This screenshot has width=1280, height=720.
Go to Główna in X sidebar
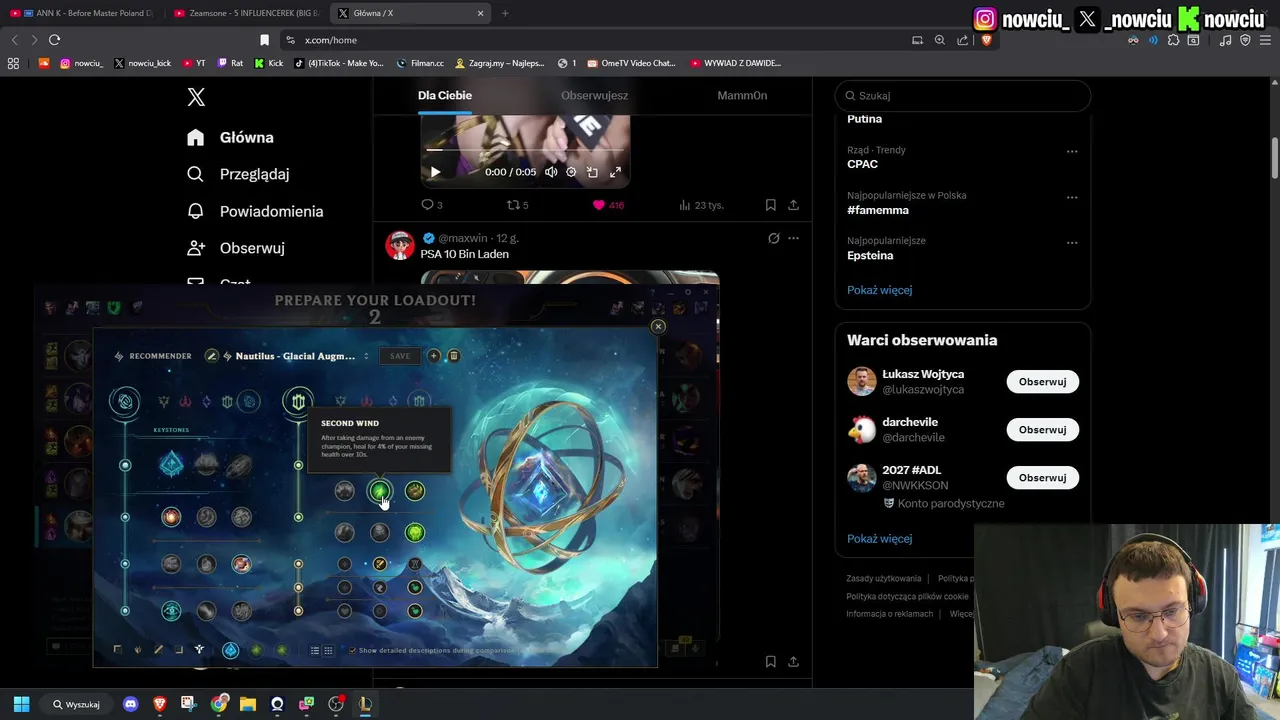tap(231, 137)
